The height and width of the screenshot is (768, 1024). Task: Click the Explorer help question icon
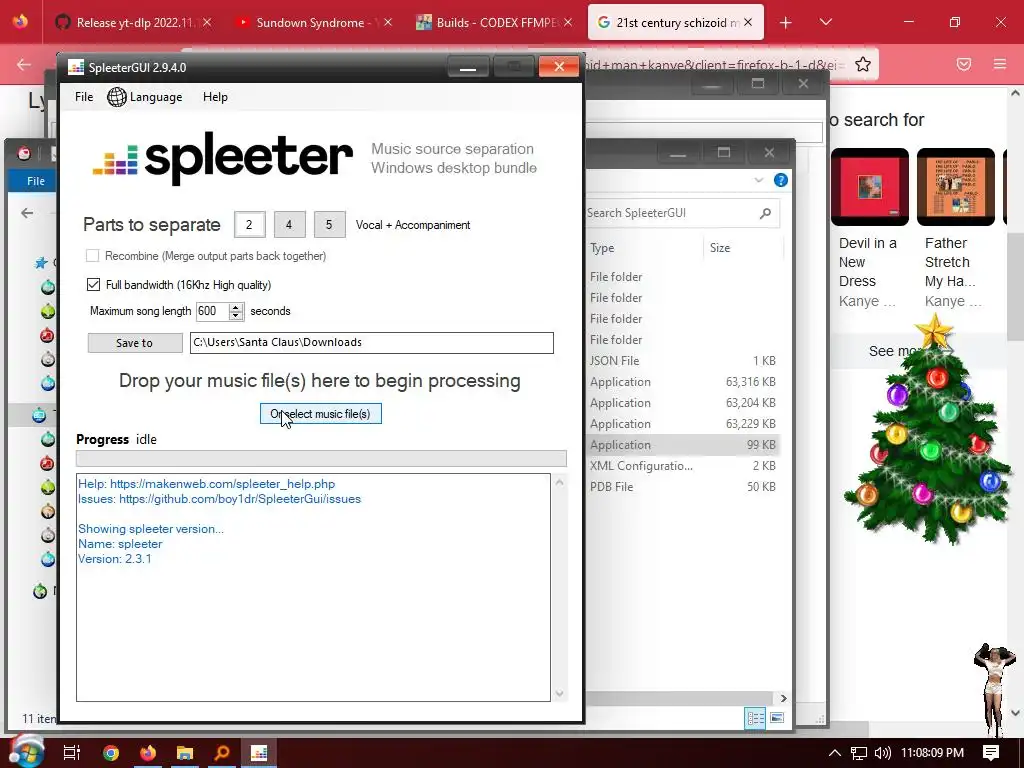coord(781,180)
